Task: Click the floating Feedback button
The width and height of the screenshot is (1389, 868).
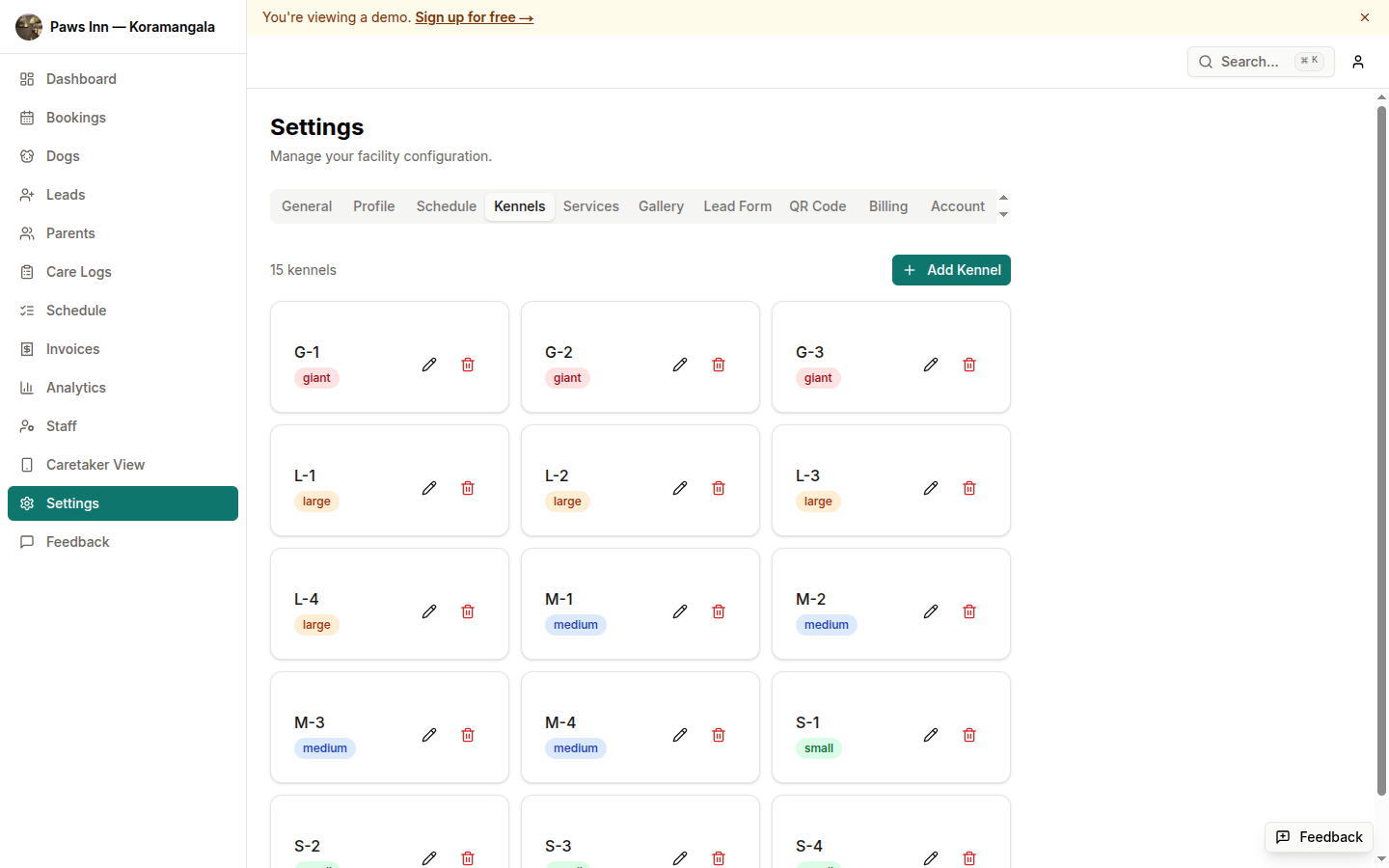Action: click(1319, 837)
